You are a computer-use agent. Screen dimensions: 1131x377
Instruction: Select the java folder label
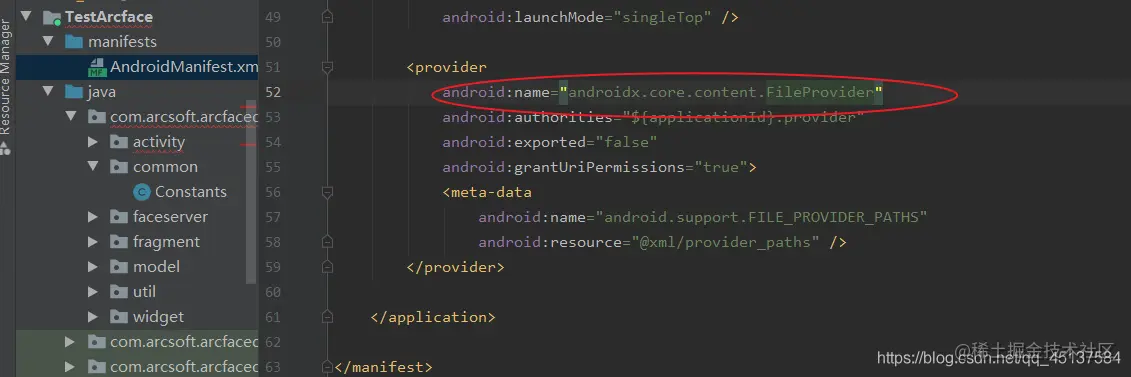[x=102, y=92]
